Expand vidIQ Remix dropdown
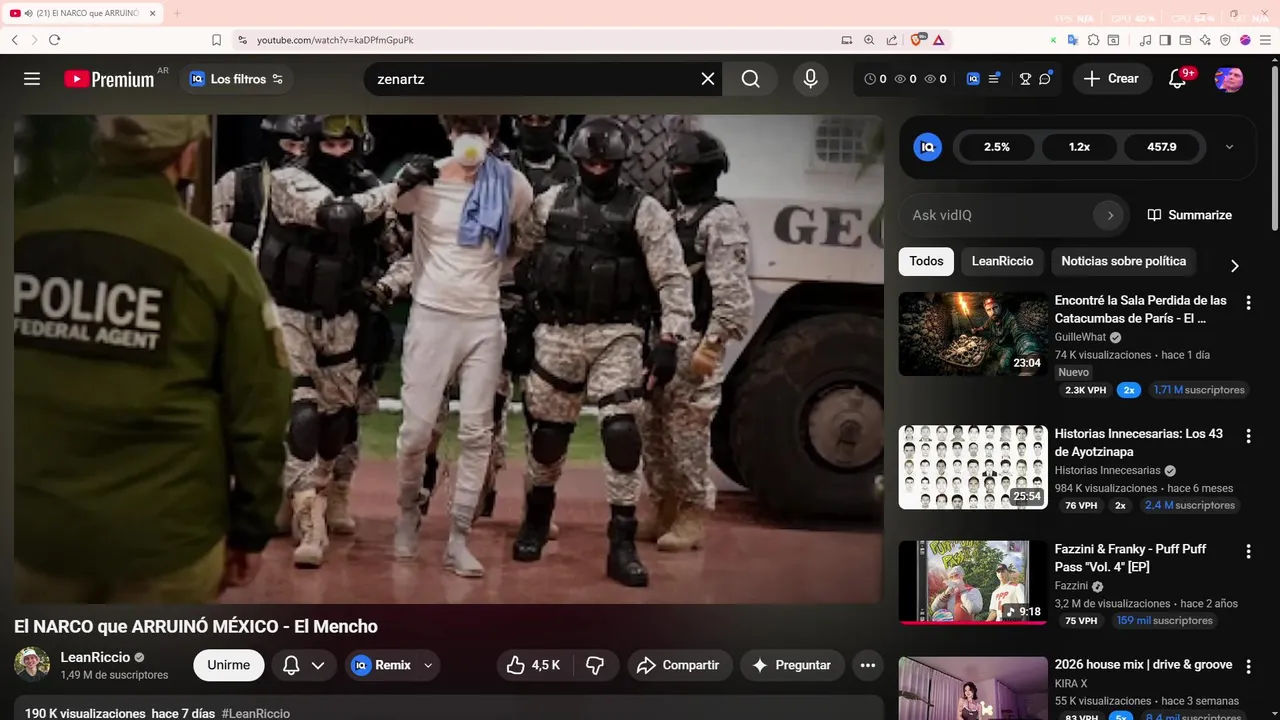The height and width of the screenshot is (720, 1280). click(428, 665)
